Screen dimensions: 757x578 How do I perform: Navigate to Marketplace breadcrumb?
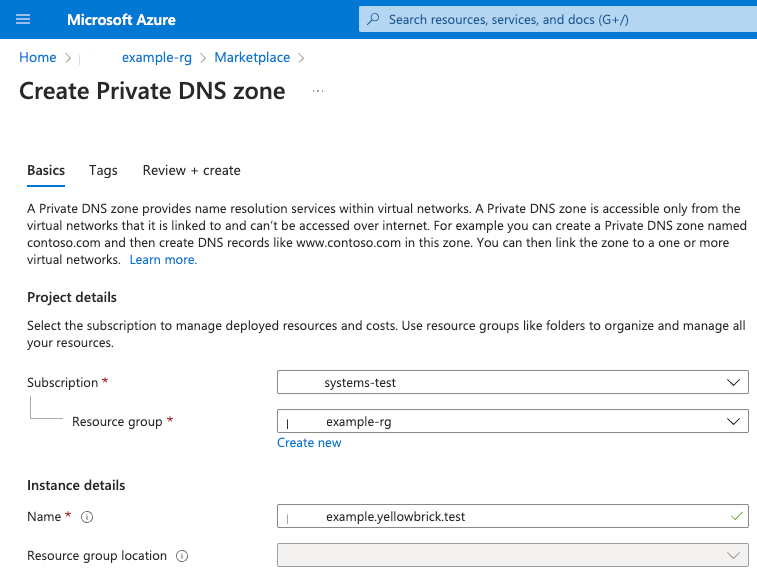click(252, 57)
